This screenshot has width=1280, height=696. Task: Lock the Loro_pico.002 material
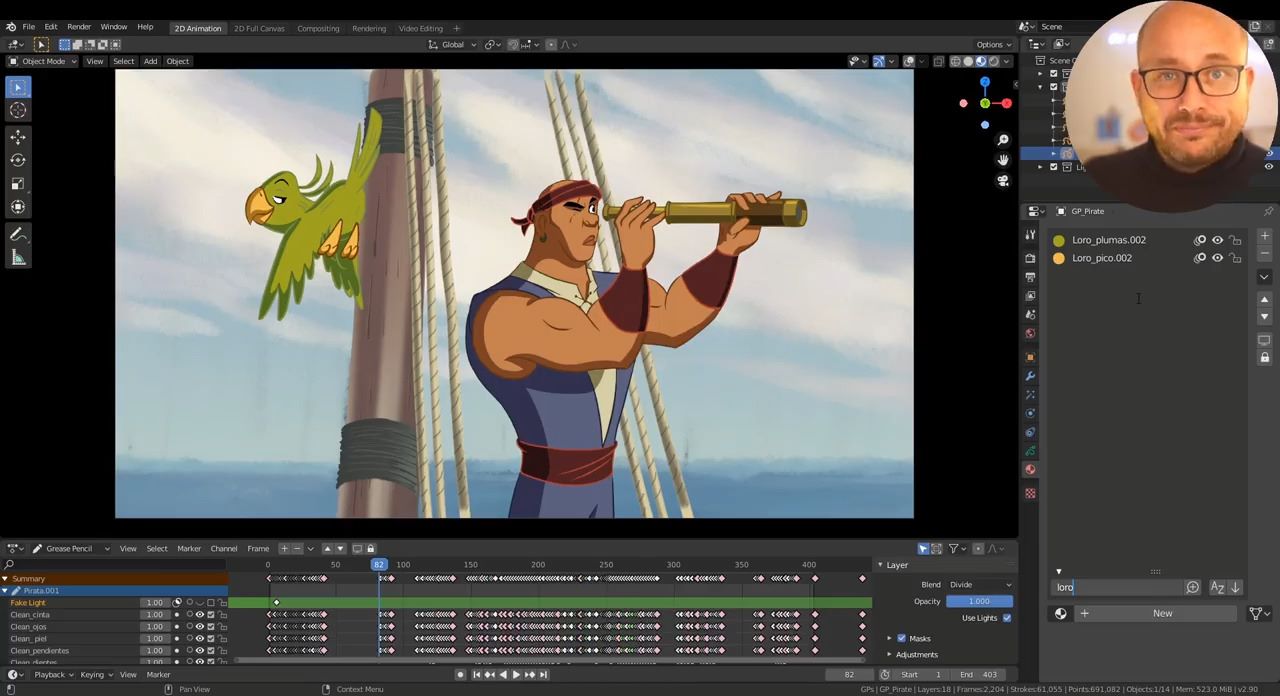pos(1235,258)
